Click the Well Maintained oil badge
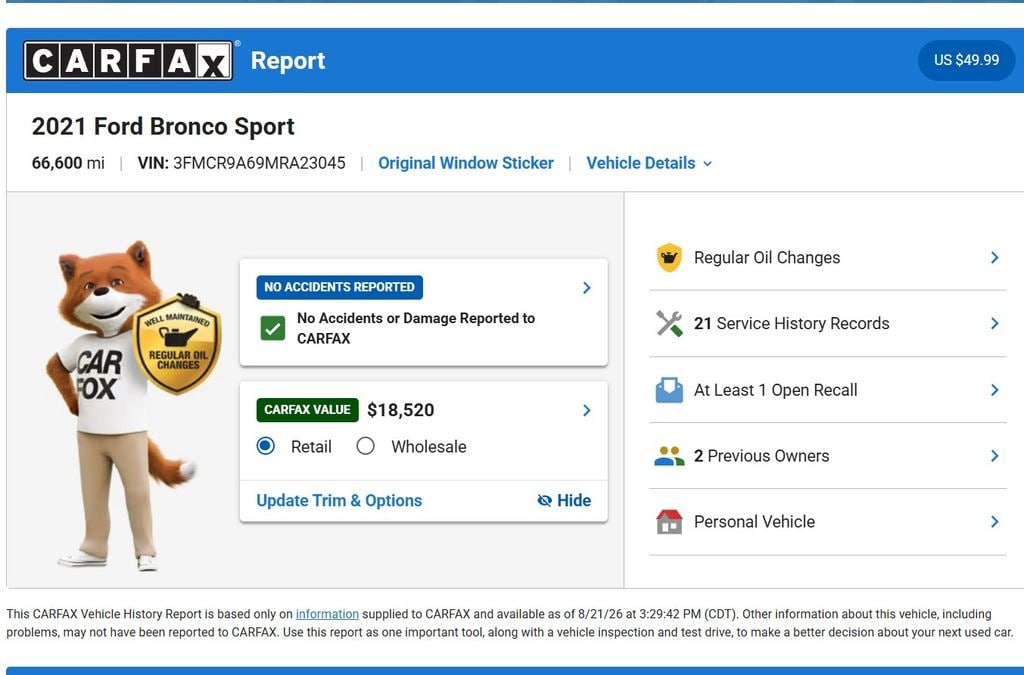 click(178, 344)
